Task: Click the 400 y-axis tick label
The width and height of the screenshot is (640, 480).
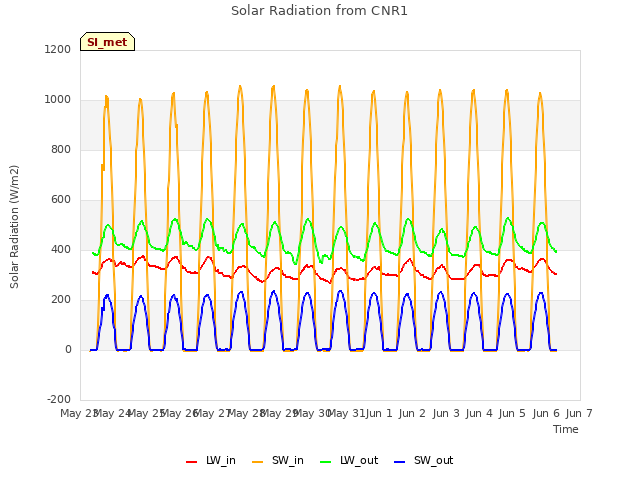Action: coord(61,249)
